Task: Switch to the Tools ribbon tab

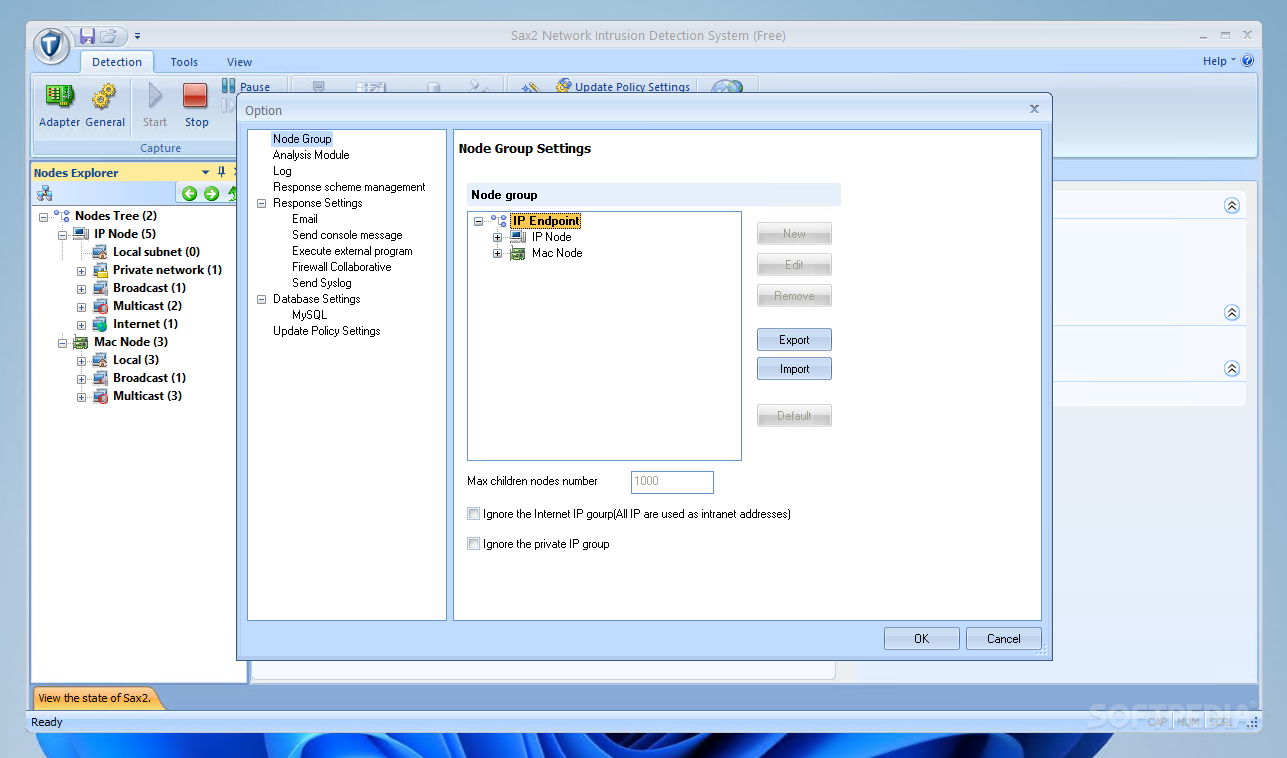Action: (x=184, y=62)
